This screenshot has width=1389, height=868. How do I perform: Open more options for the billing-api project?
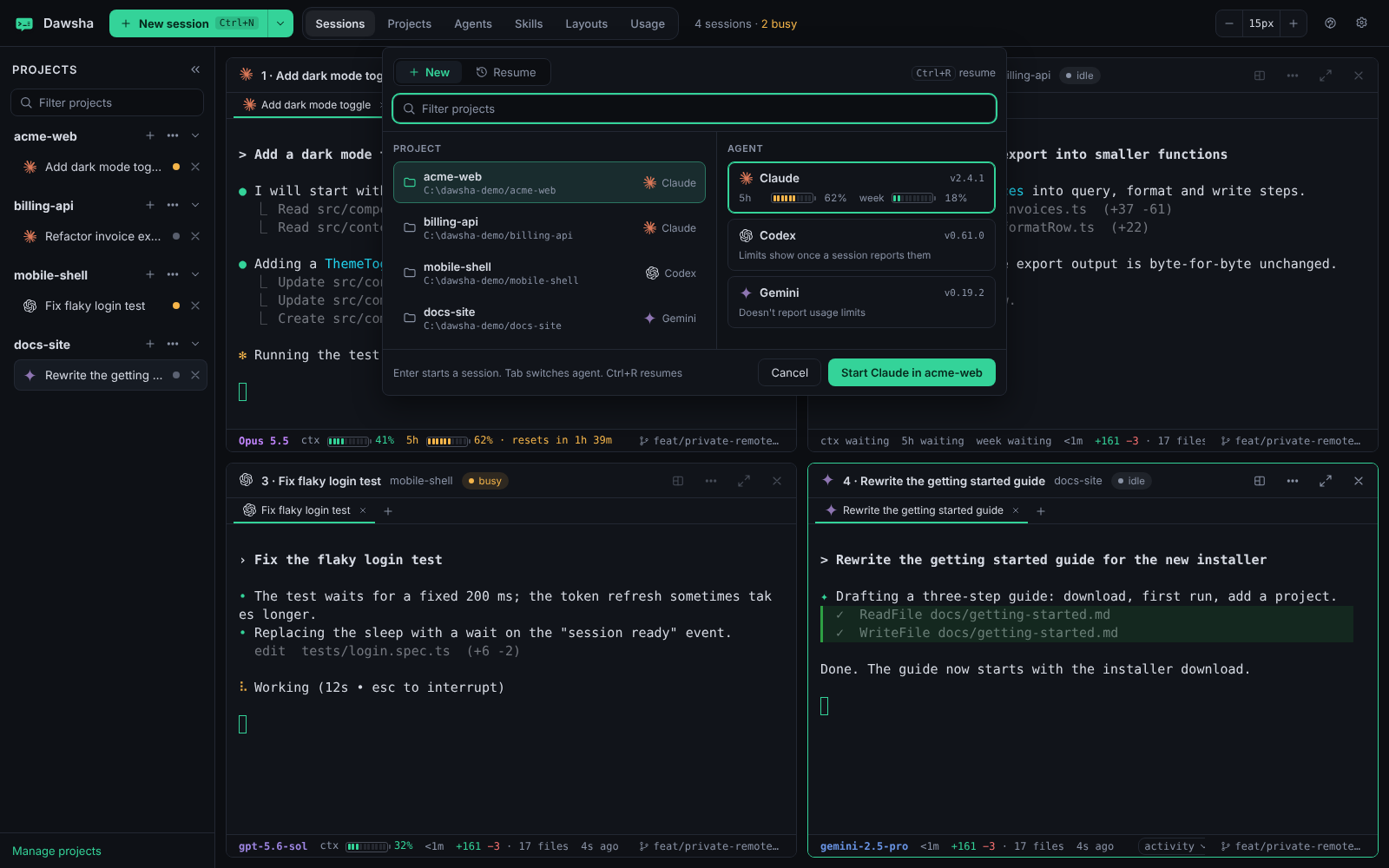coord(173,205)
